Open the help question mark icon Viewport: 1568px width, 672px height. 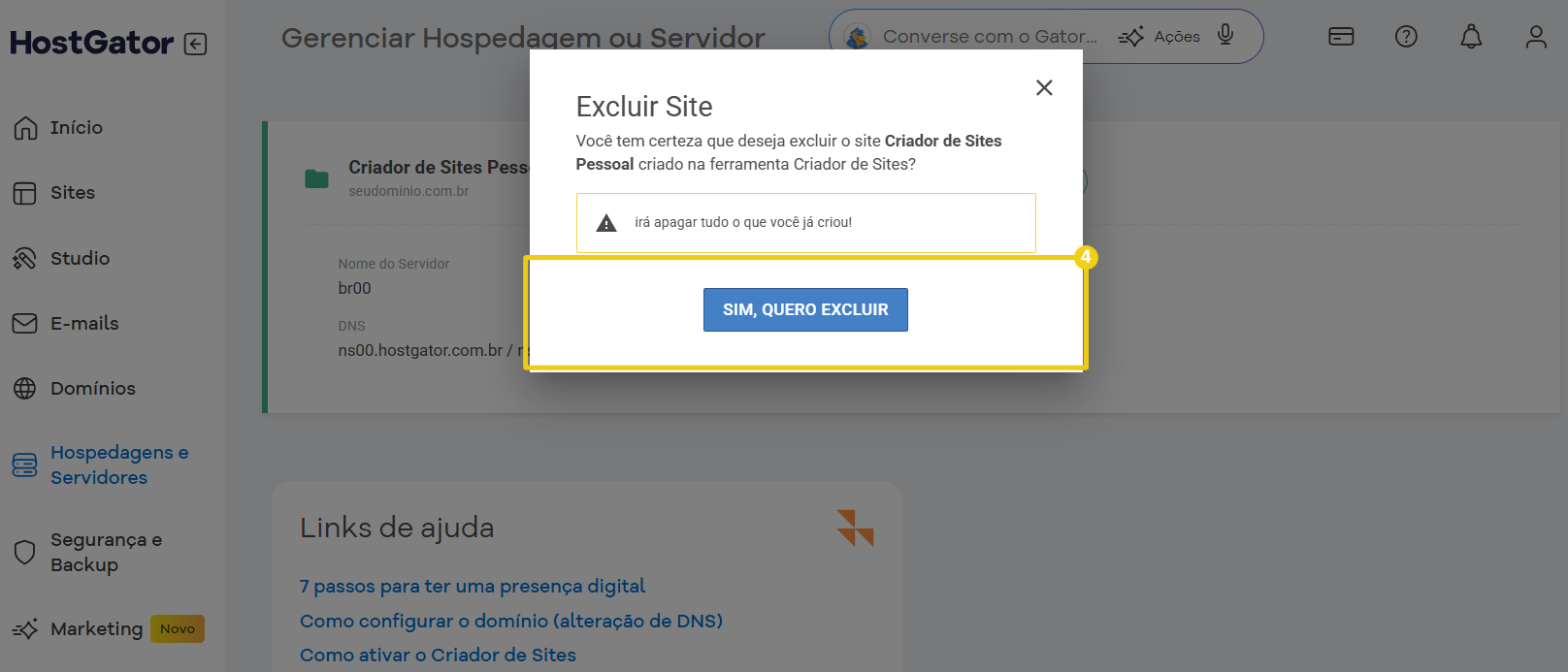(x=1406, y=37)
